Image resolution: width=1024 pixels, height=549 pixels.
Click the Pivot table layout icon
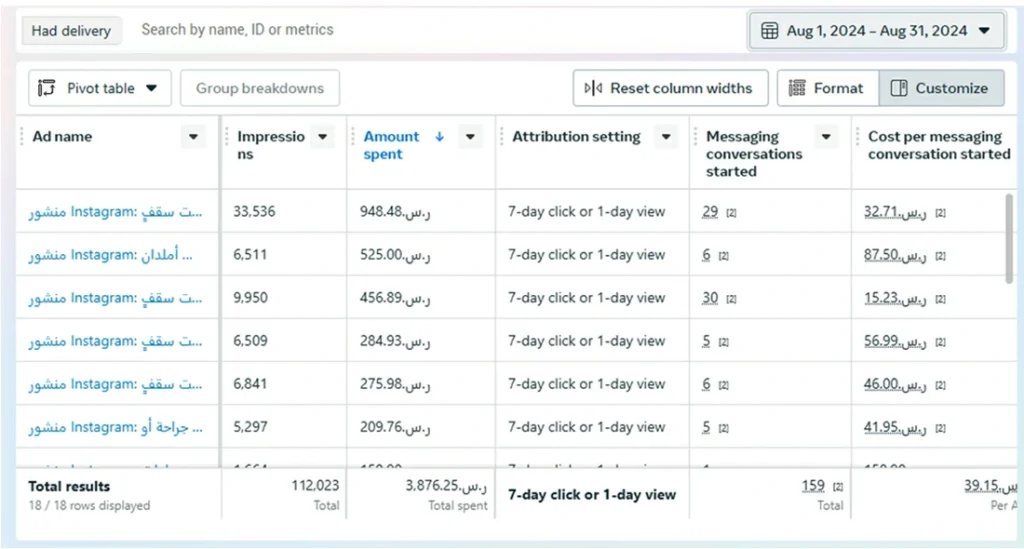pos(46,88)
